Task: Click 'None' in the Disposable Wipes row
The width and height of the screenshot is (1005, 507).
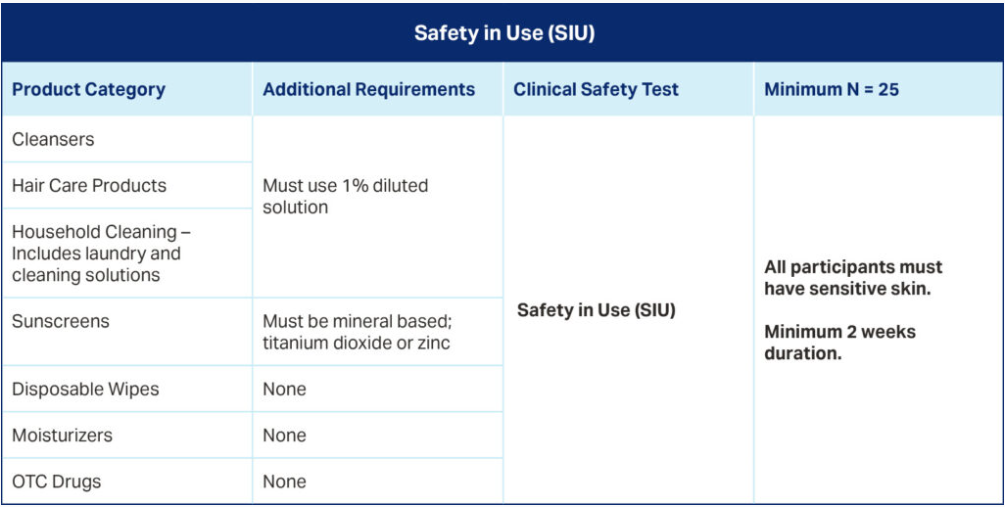Action: pyautogui.click(x=284, y=389)
